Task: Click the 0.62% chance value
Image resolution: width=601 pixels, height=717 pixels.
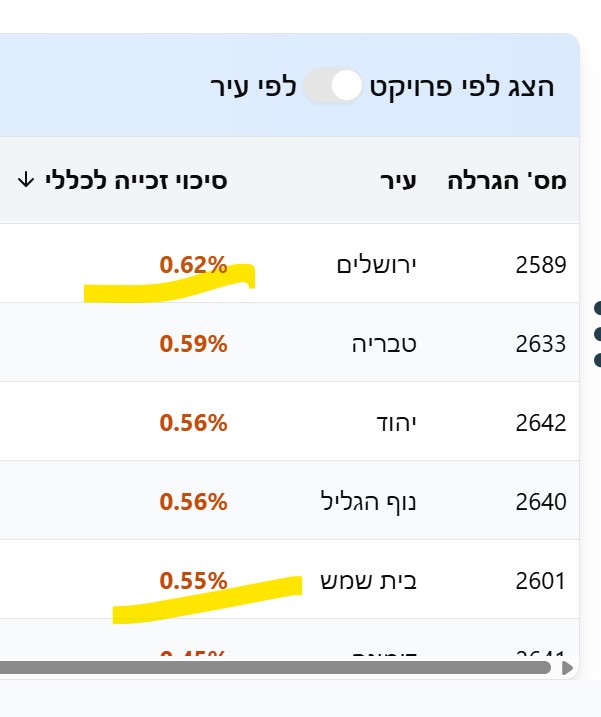Action: (x=194, y=265)
